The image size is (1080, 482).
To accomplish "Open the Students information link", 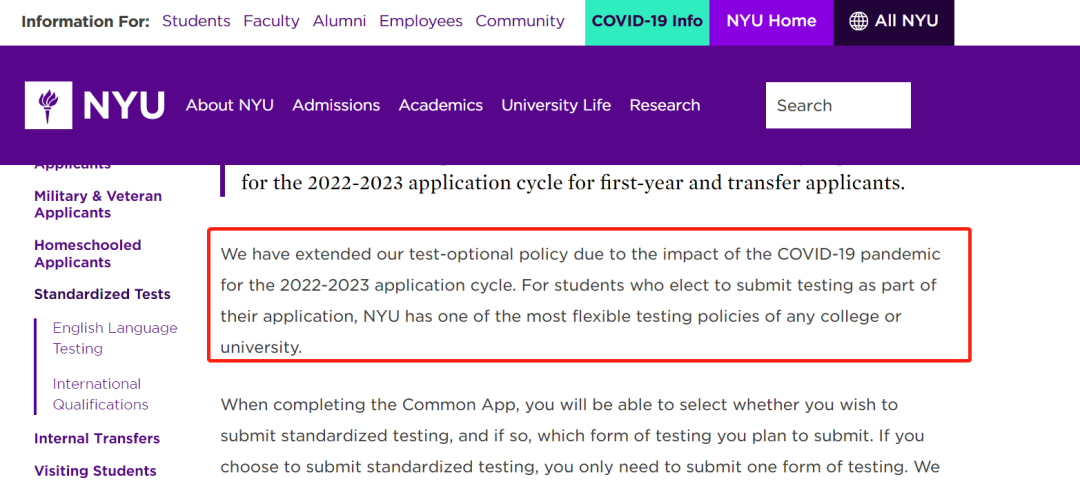I will 196,21.
